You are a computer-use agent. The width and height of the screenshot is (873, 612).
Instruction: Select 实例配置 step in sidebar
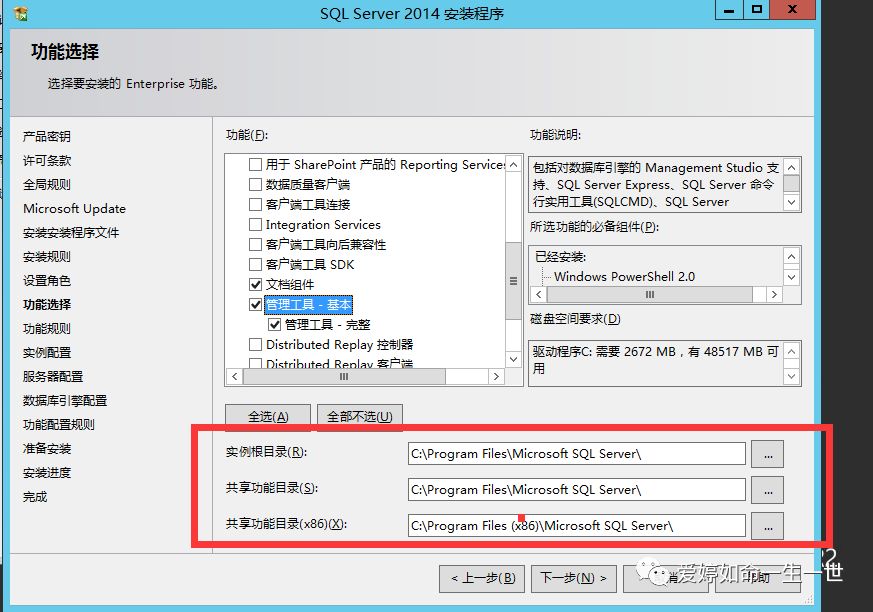point(47,352)
